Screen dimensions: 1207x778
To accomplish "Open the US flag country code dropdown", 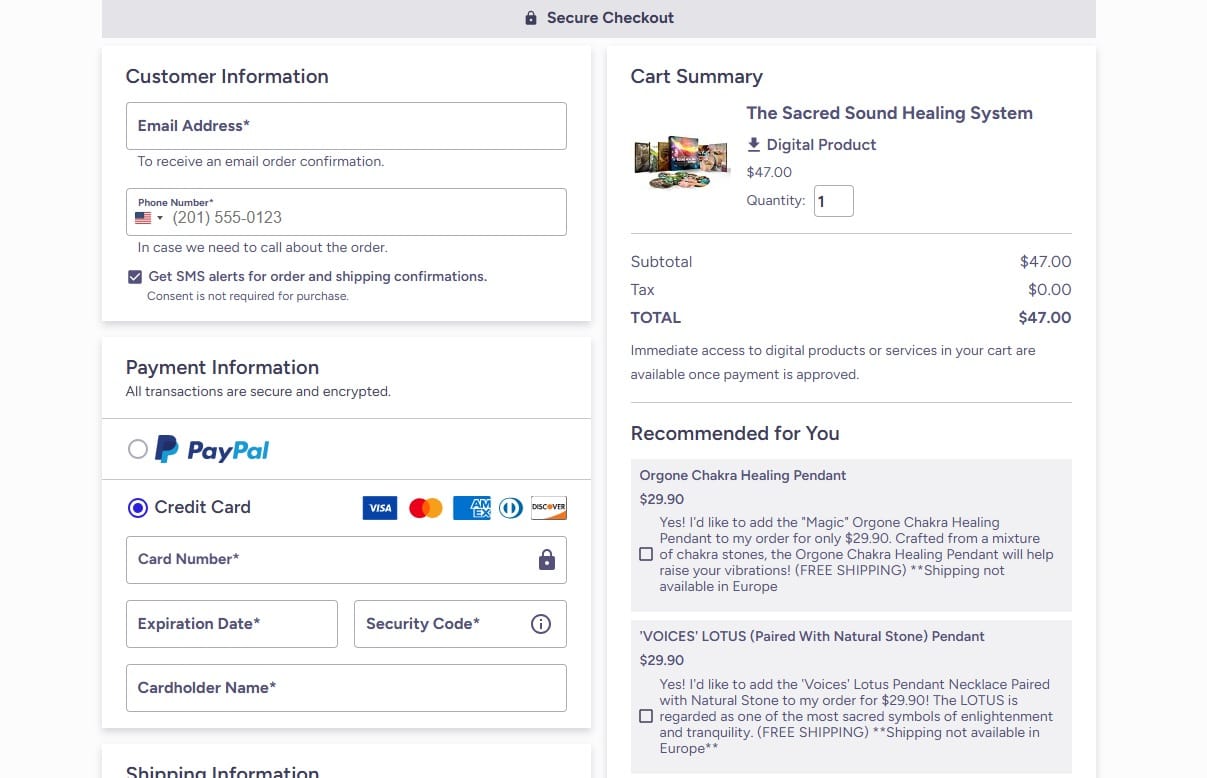I will coord(149,217).
